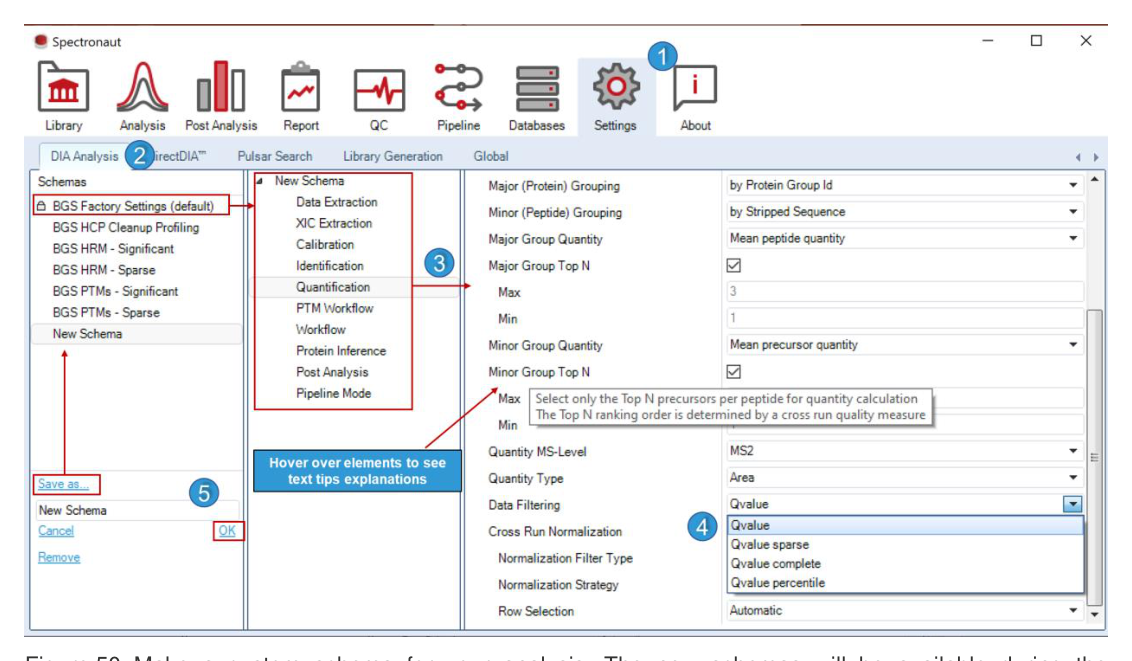Open the Analysis perspective icon
Viewport: 1132px width, 661px height.
(x=142, y=87)
